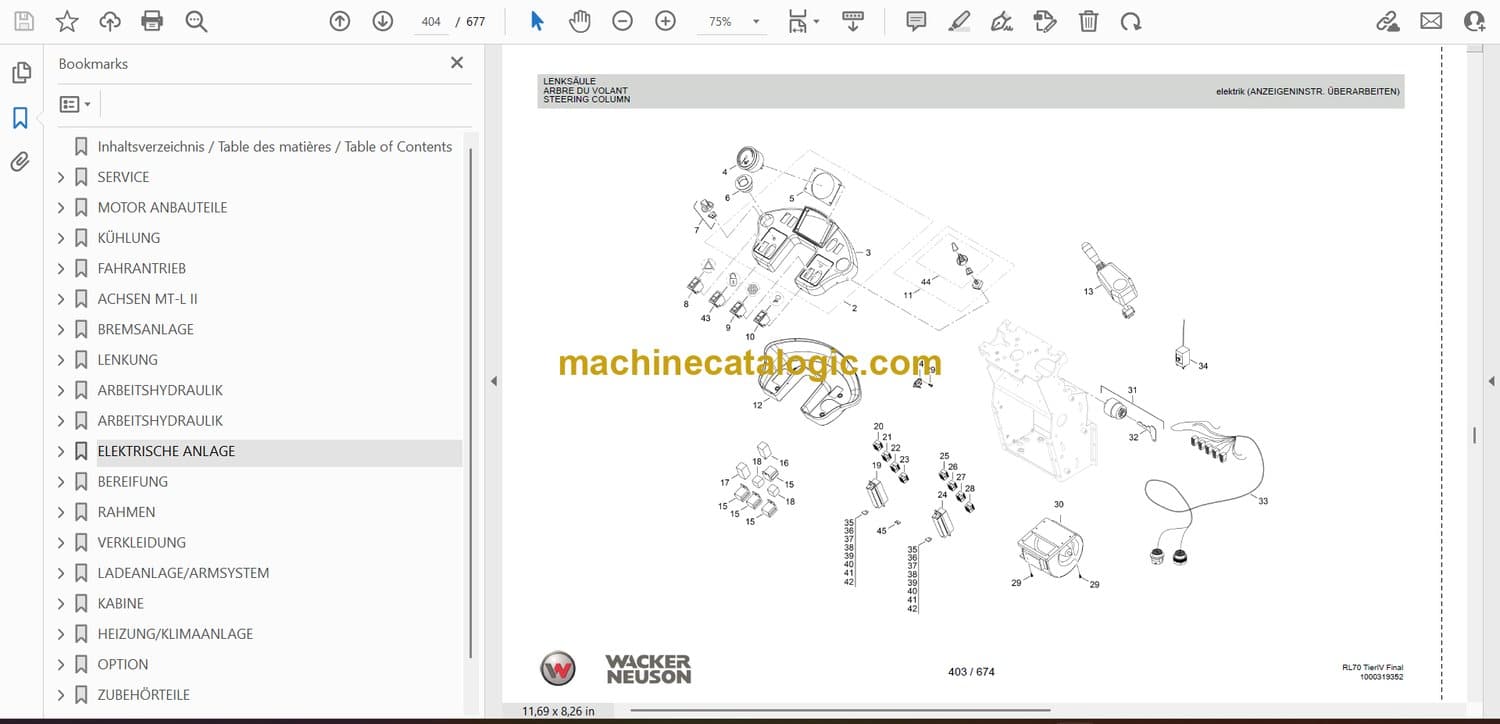Click the upload to cloud icon
The width and height of the screenshot is (1500, 724).
coord(110,21)
